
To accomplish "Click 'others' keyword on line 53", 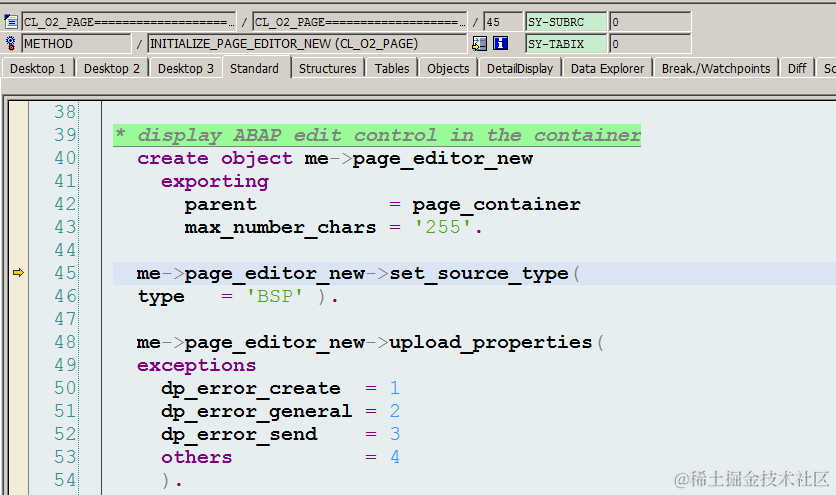I will point(196,457).
